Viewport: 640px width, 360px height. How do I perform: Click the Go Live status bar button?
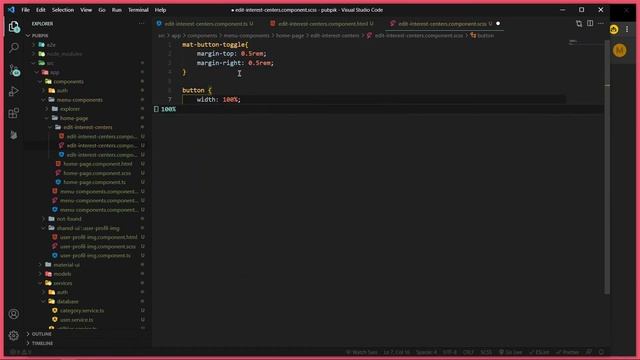[x=511, y=352]
